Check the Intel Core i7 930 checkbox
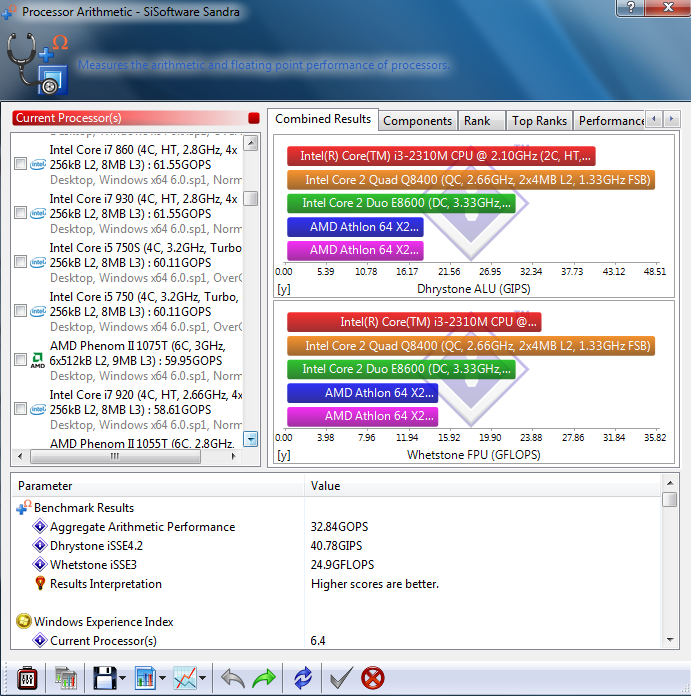This screenshot has width=691, height=696. 20,213
